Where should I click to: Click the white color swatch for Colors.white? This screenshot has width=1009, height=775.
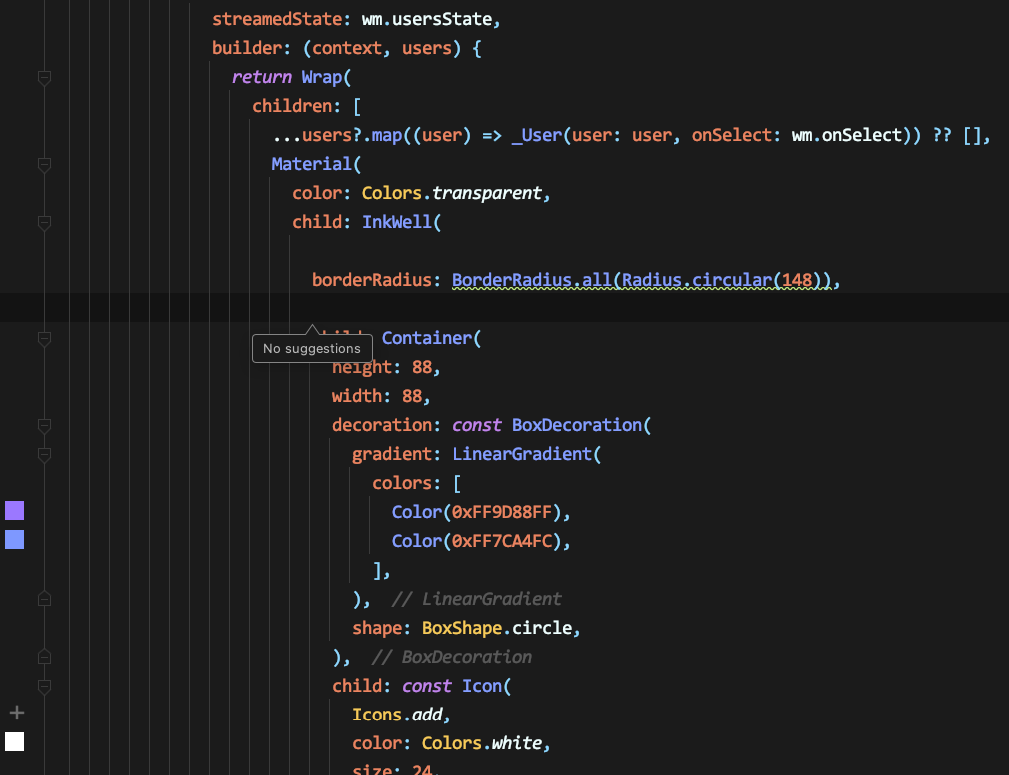click(14, 742)
